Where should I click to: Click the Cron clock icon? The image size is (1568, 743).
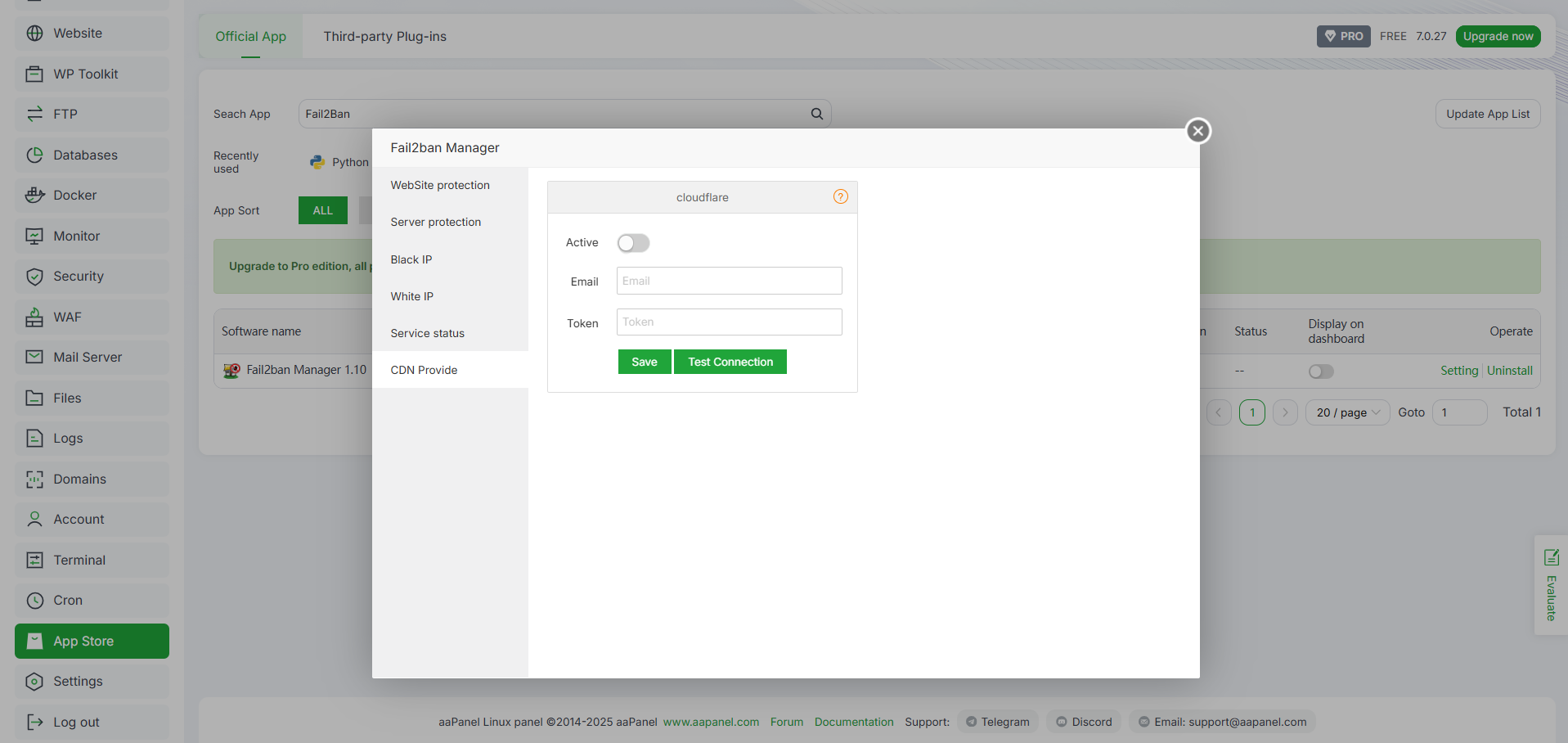[x=34, y=601]
